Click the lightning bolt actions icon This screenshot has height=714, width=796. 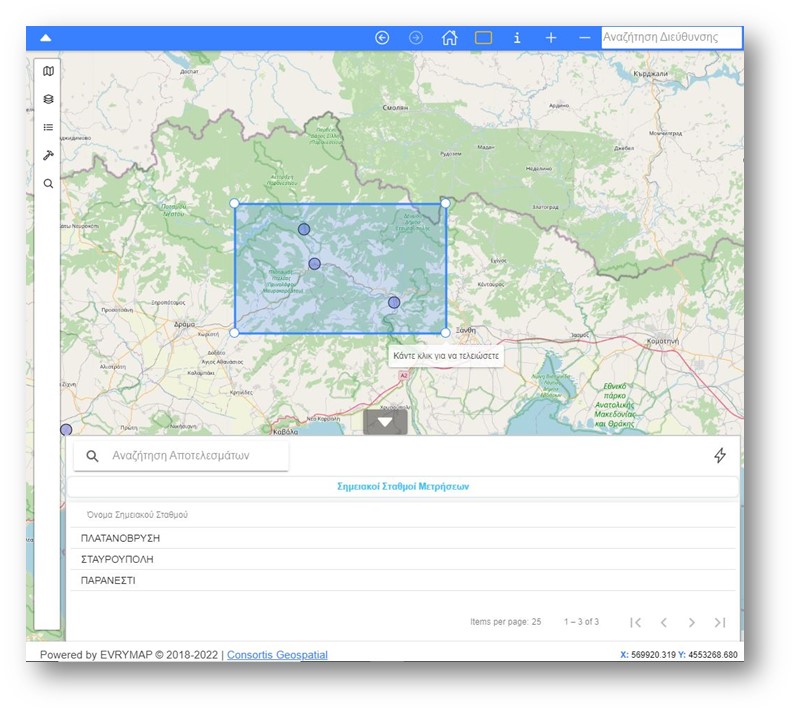click(720, 456)
